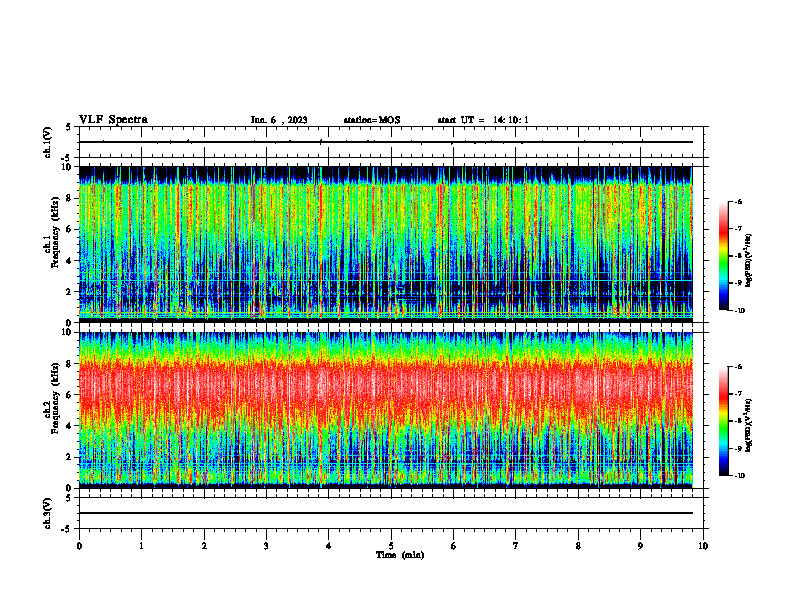Click the "-8" label on ch.1 color bar

click(x=739, y=256)
